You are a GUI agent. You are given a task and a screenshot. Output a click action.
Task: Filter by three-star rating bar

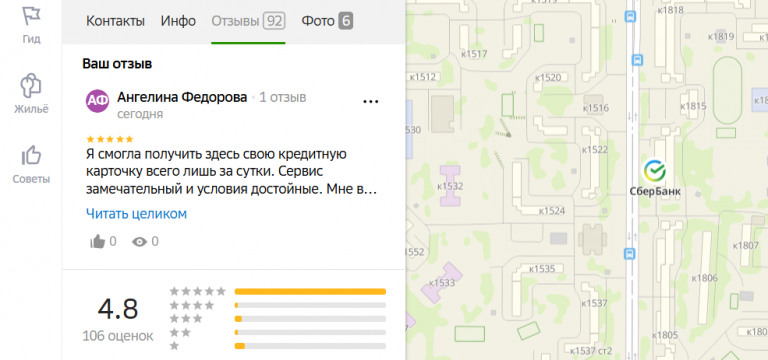coord(311,319)
